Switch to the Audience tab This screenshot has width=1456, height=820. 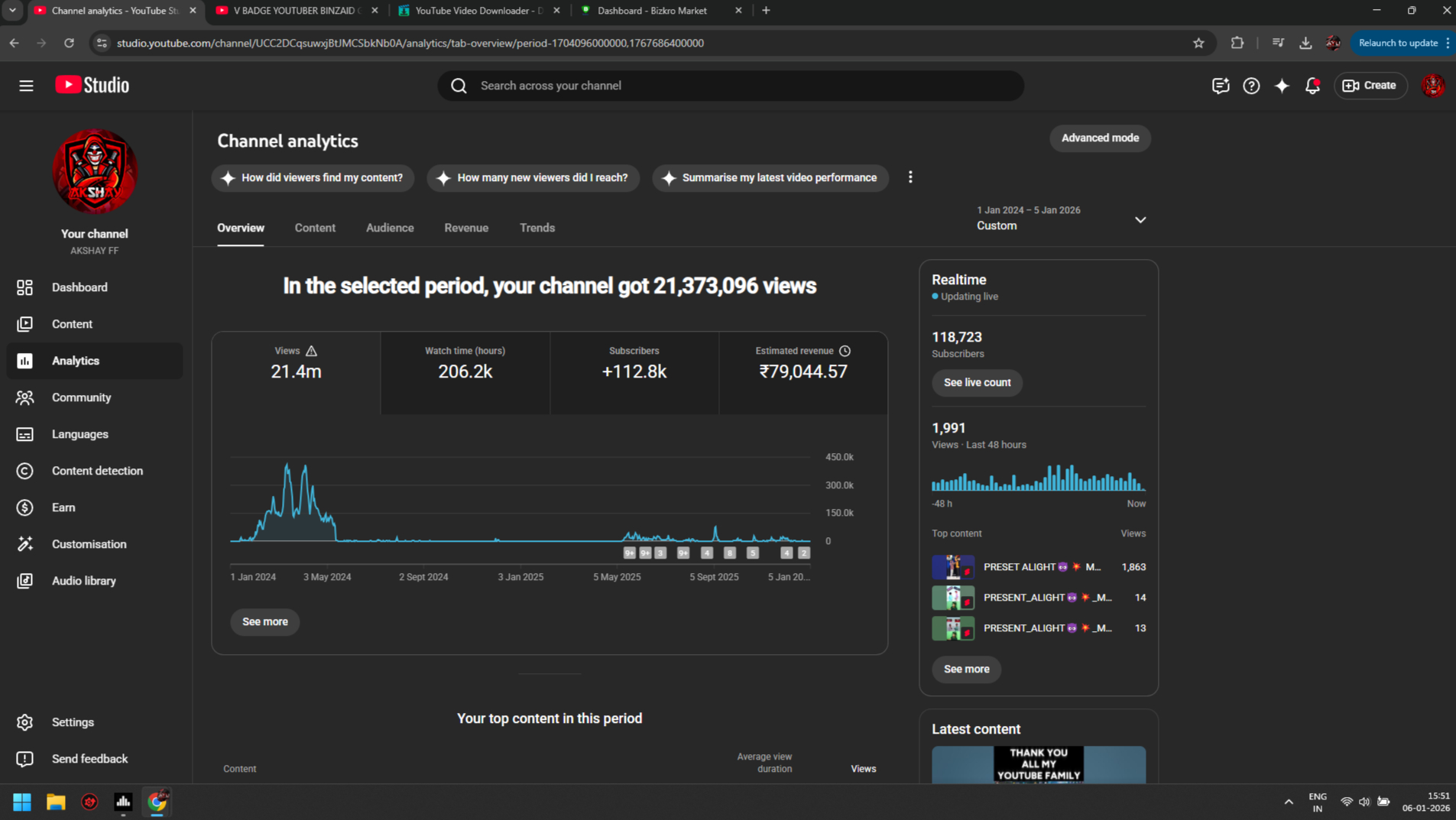coord(390,228)
